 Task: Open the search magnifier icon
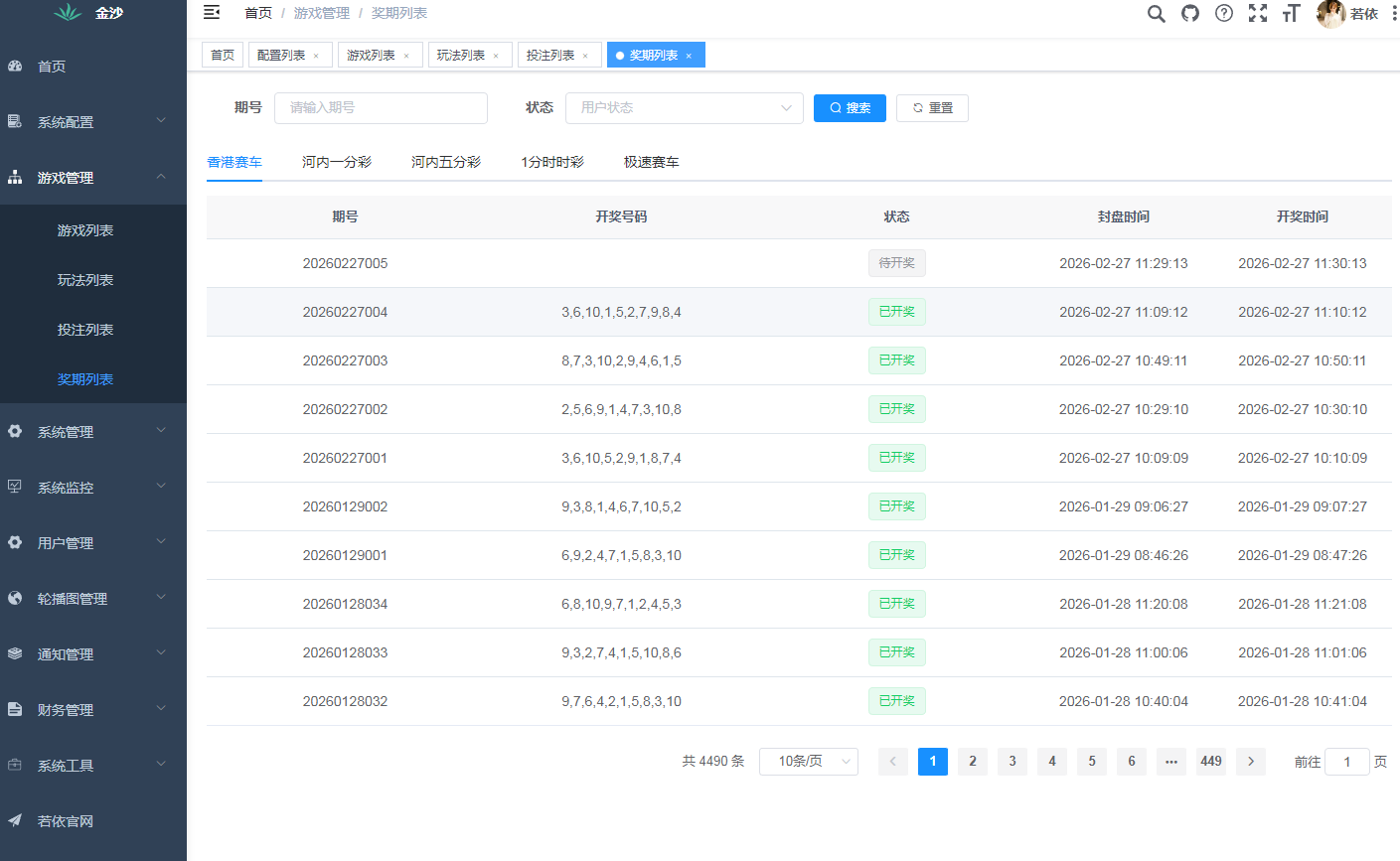click(x=1156, y=14)
